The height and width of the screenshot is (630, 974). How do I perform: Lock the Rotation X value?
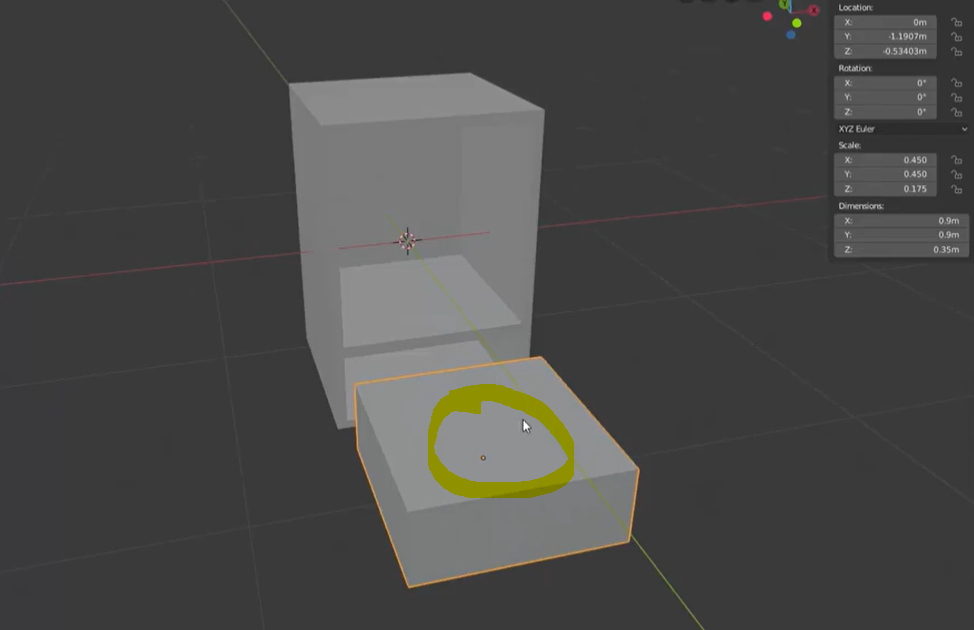tap(957, 83)
